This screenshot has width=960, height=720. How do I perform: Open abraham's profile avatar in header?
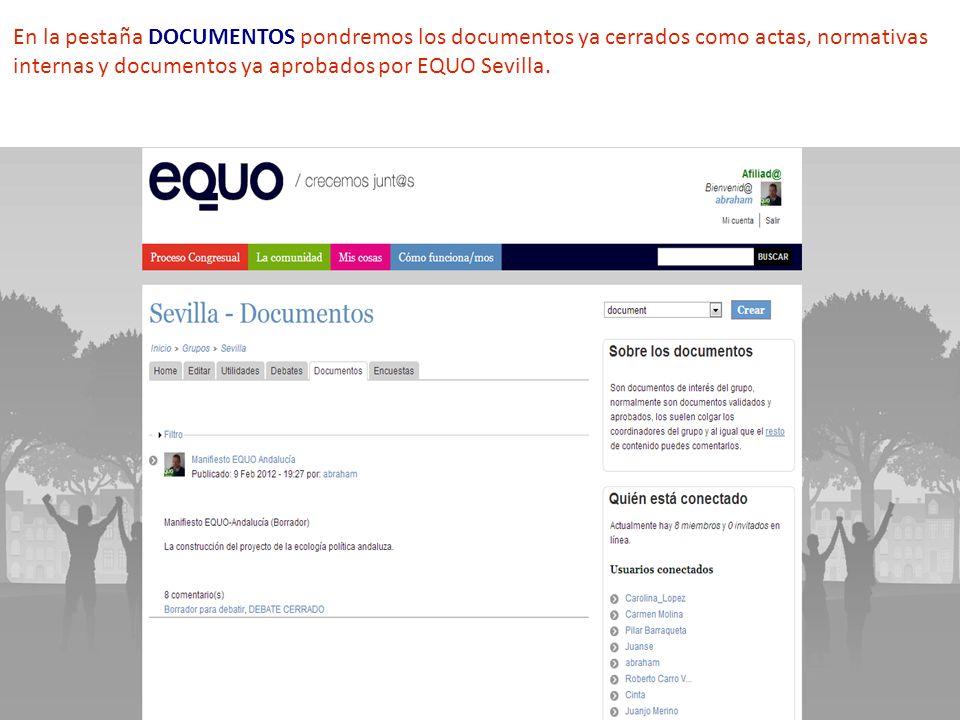point(771,194)
